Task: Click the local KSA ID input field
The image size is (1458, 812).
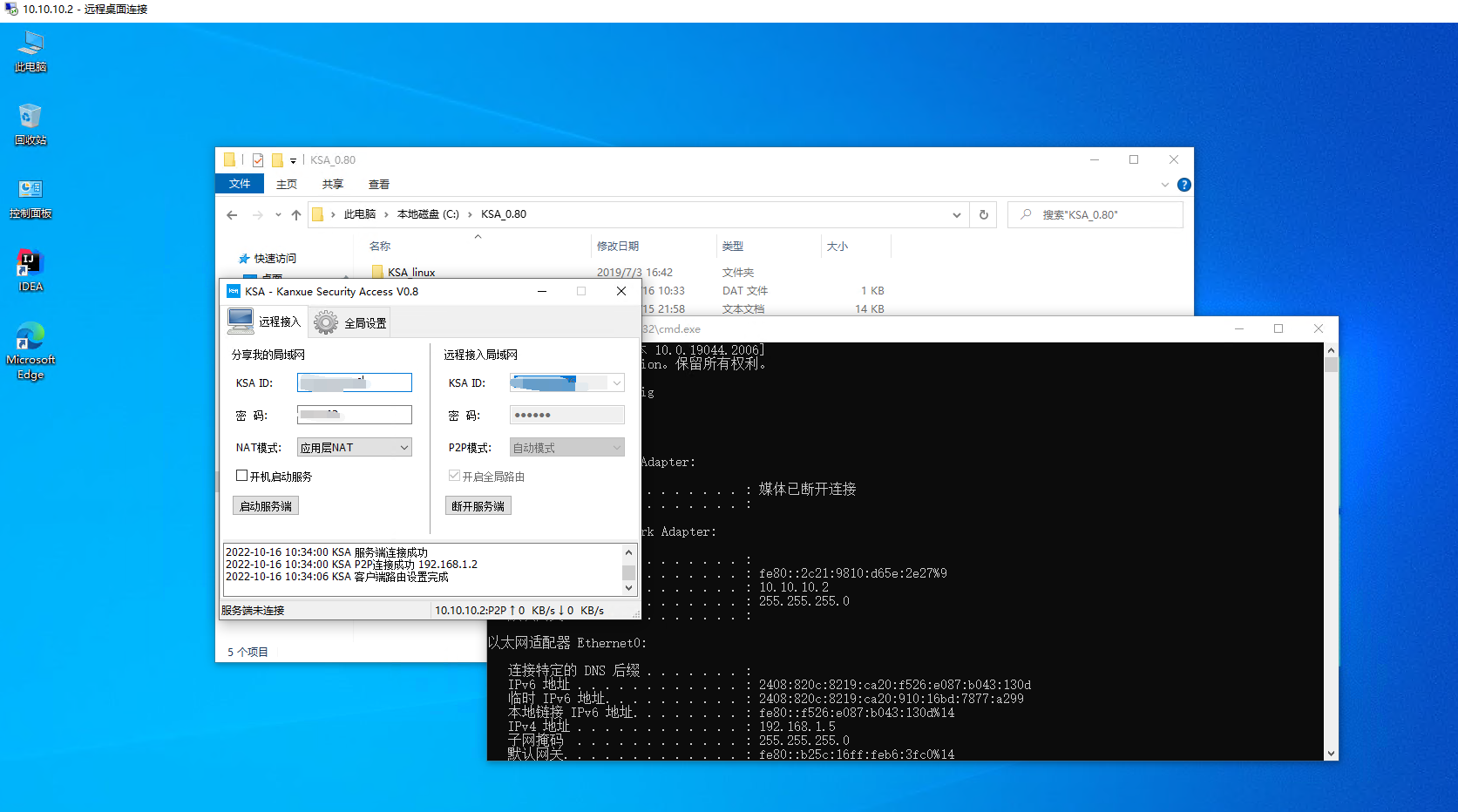Action: 355,382
